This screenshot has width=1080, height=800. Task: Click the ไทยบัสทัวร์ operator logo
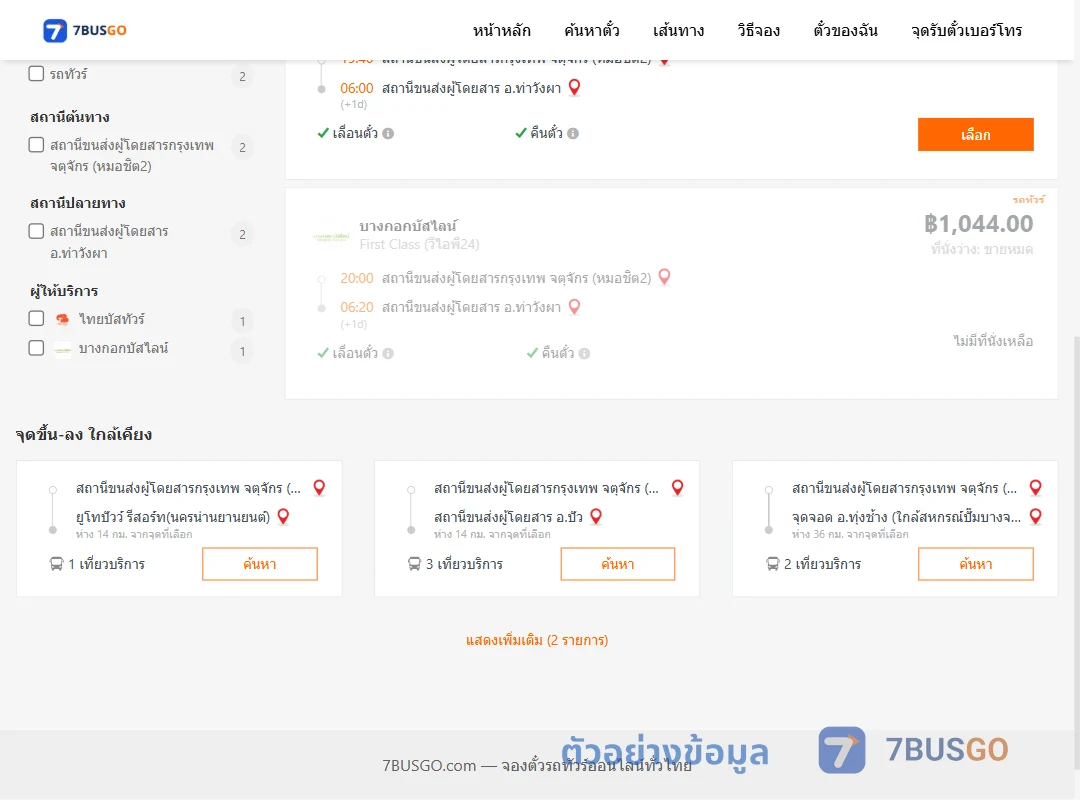click(63, 319)
